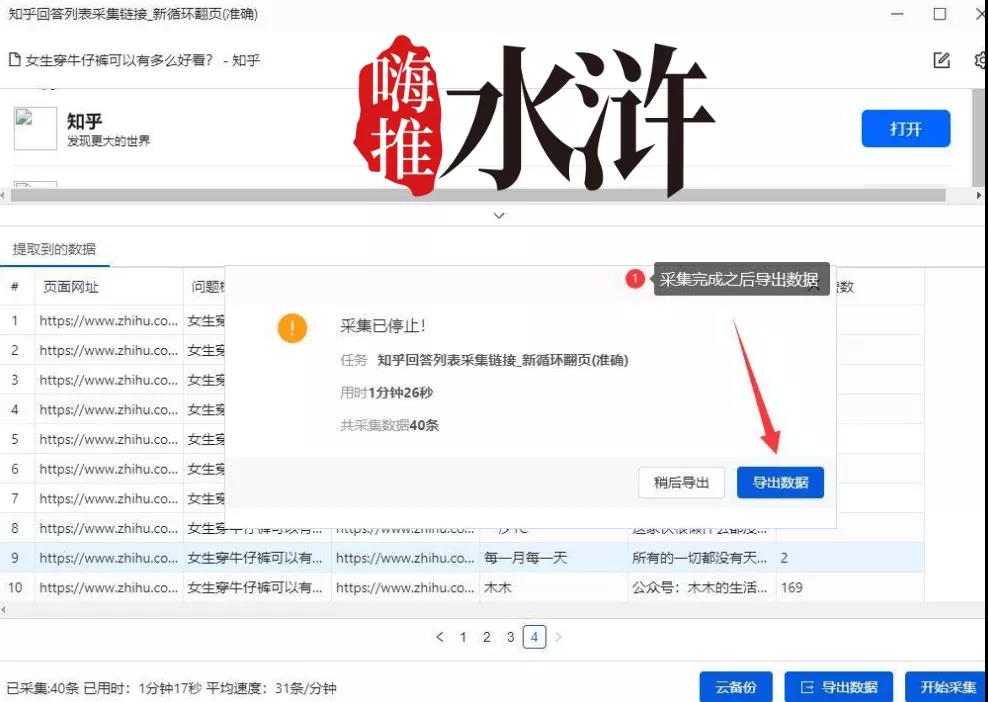Click the 采集已停止! dialog heading

(383, 326)
